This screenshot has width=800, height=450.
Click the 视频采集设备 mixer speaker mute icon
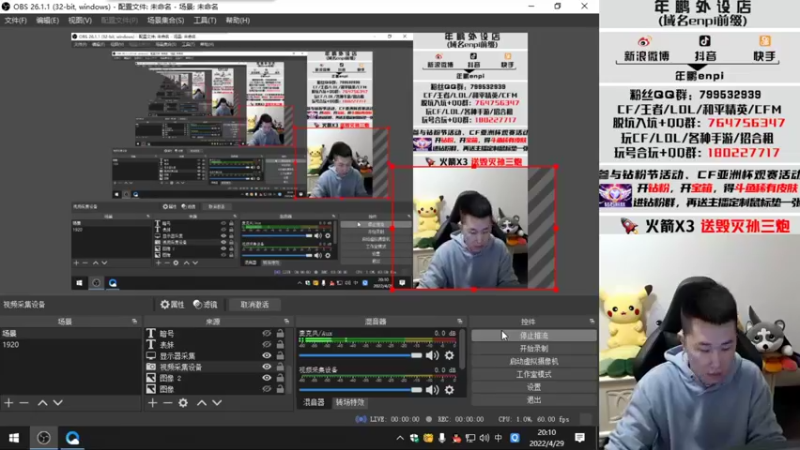(x=432, y=390)
